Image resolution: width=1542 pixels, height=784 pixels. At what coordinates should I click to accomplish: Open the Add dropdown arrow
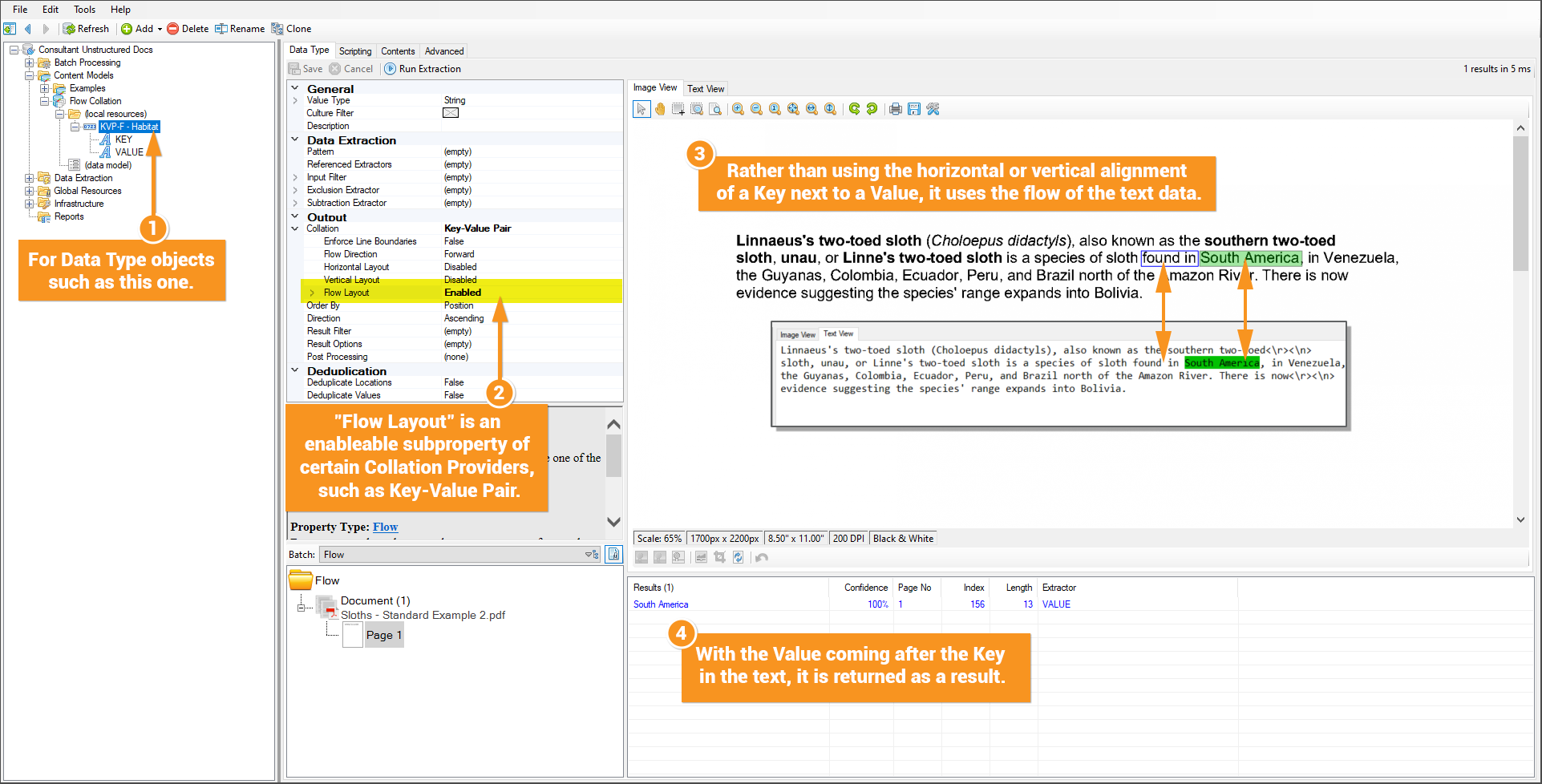[160, 29]
